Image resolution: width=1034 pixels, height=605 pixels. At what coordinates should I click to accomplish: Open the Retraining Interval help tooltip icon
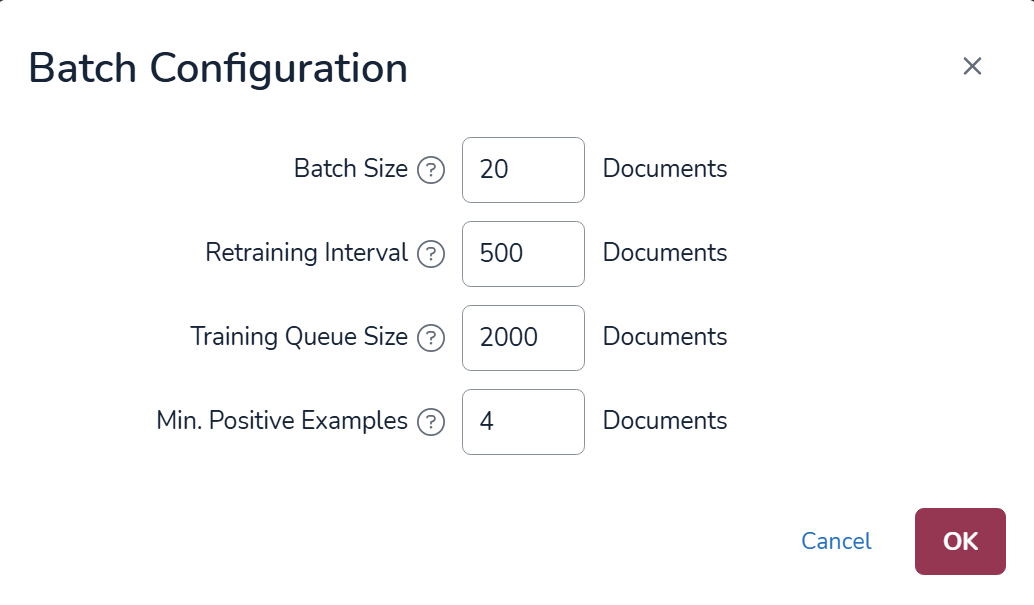tap(430, 255)
